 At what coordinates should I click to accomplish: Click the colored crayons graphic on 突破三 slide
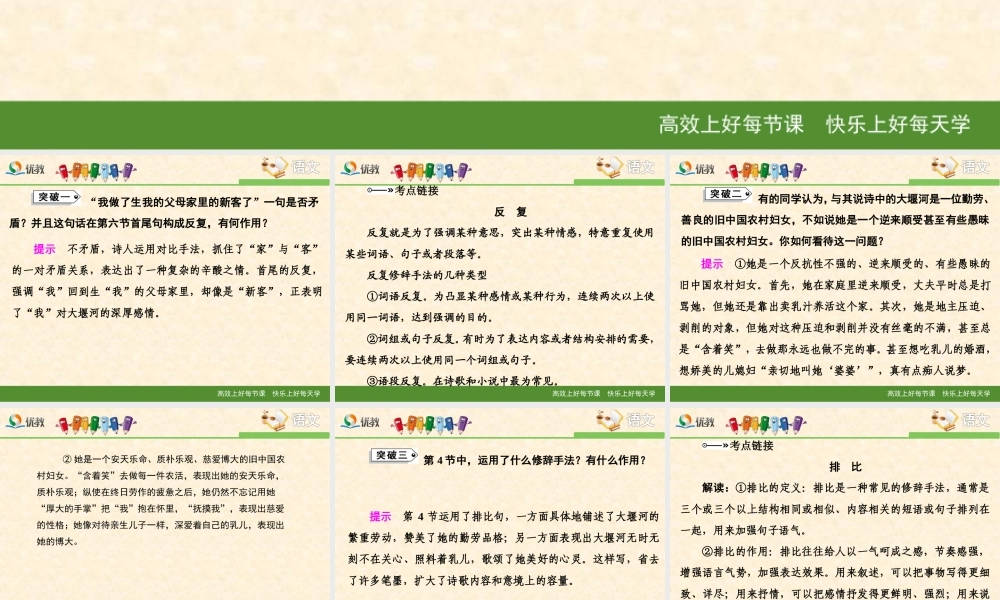click(x=431, y=424)
